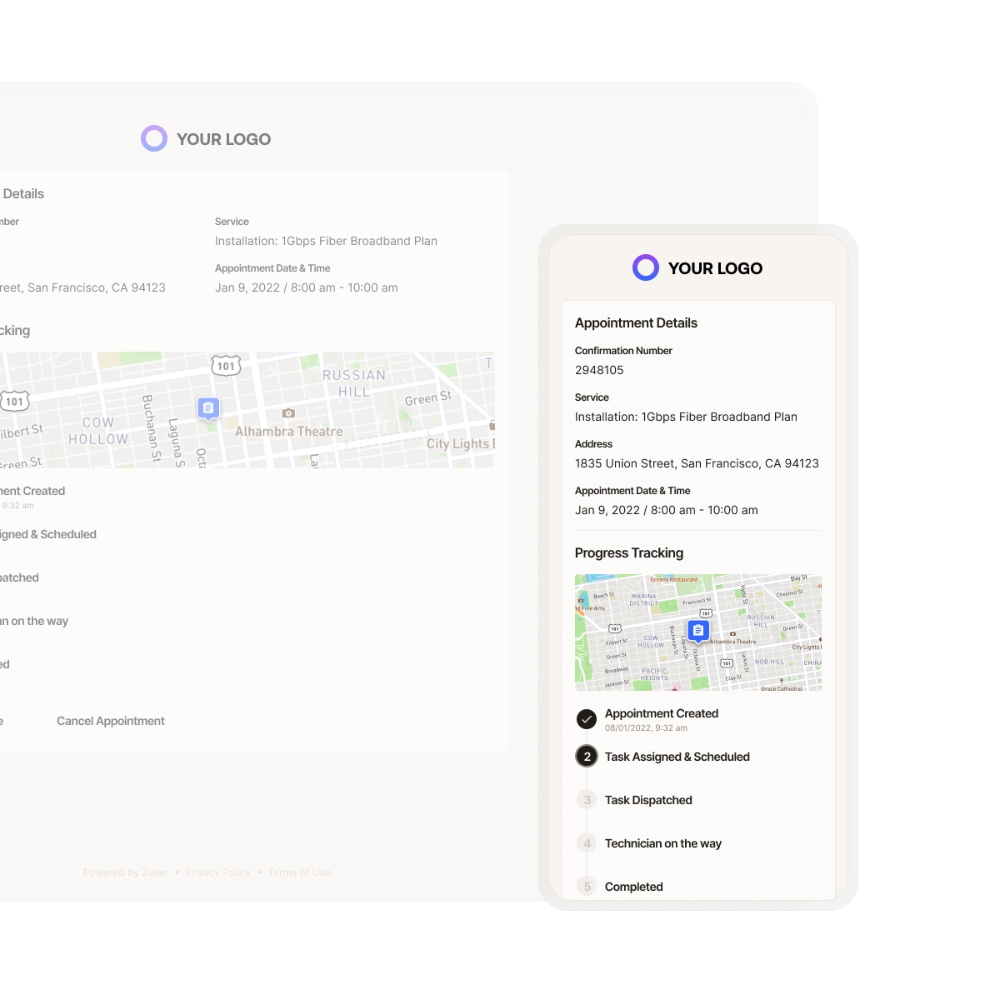Click the Technician on the way label in the mobile view
Image resolution: width=1000 pixels, height=1000 pixels.
pyautogui.click(x=663, y=843)
